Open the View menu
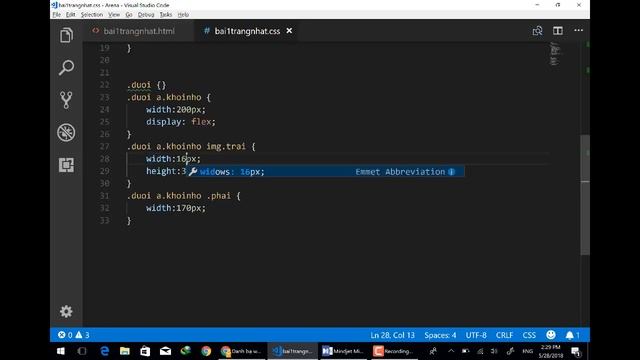Image resolution: width=640 pixels, height=360 pixels. (114, 15)
